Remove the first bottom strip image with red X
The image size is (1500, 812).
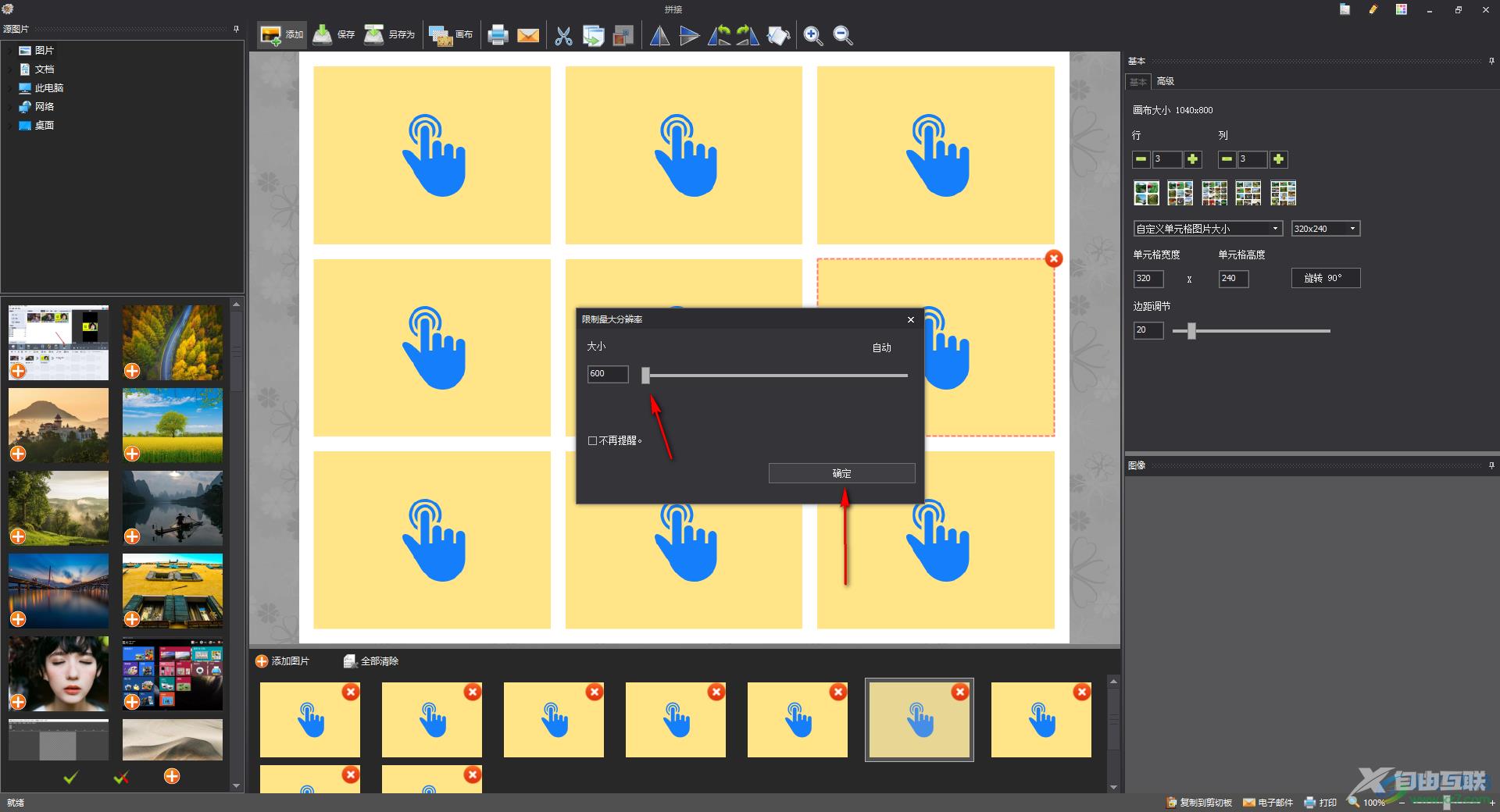point(351,692)
